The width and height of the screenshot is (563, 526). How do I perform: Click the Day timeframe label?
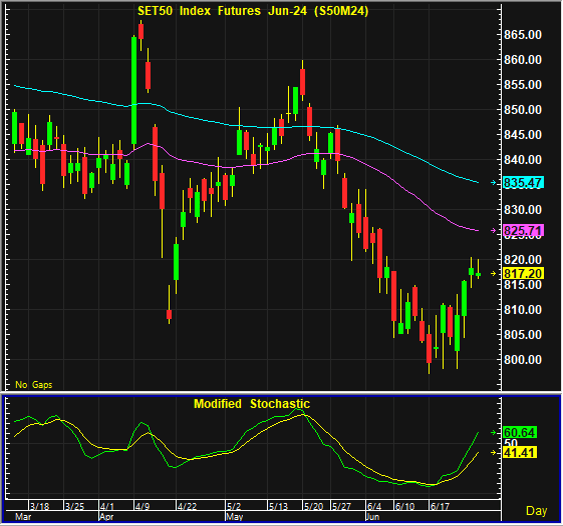pyautogui.click(x=536, y=511)
